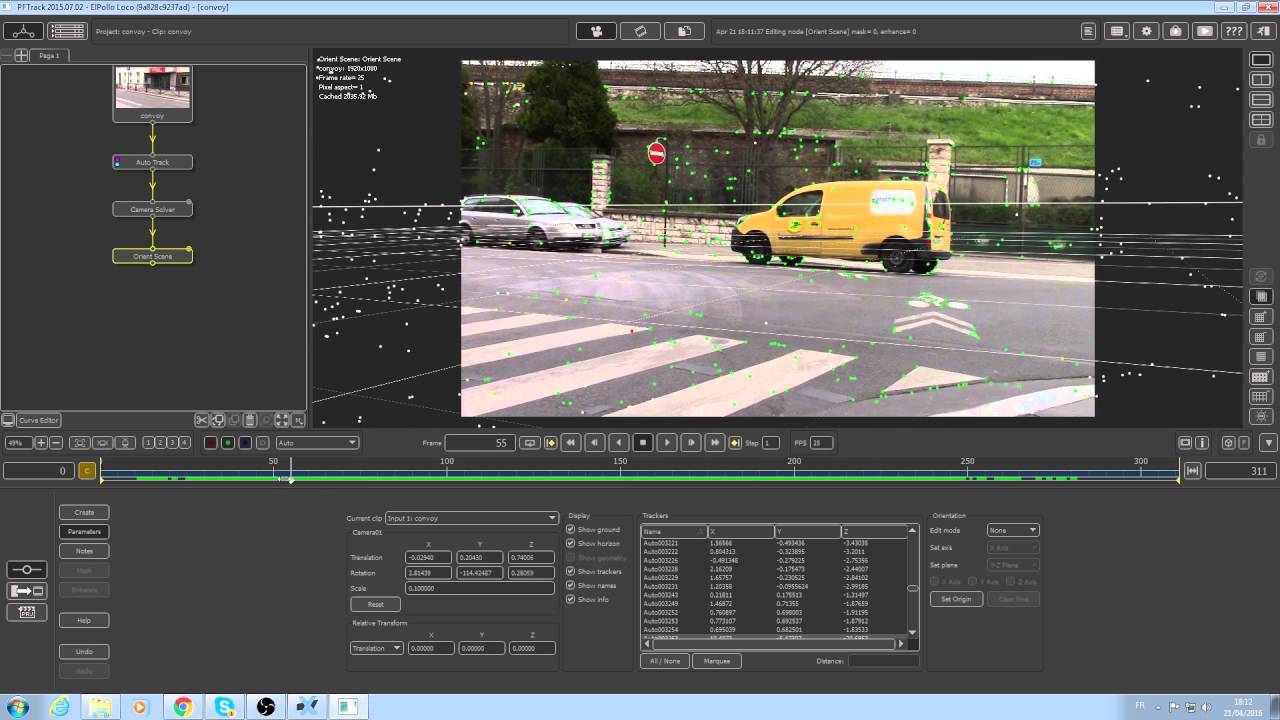Open the video tutorial play icon

coord(1205,31)
